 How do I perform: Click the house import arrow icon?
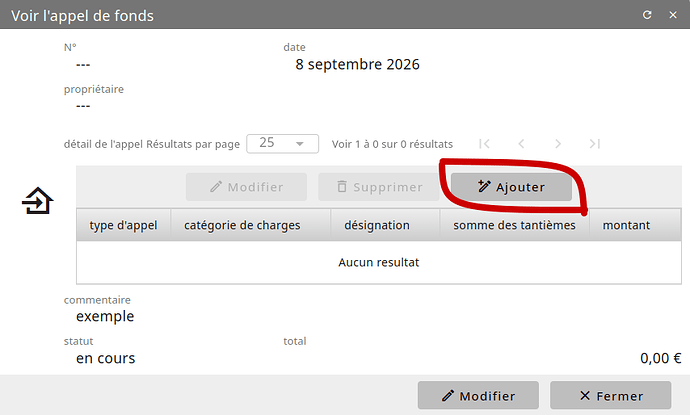click(x=37, y=201)
